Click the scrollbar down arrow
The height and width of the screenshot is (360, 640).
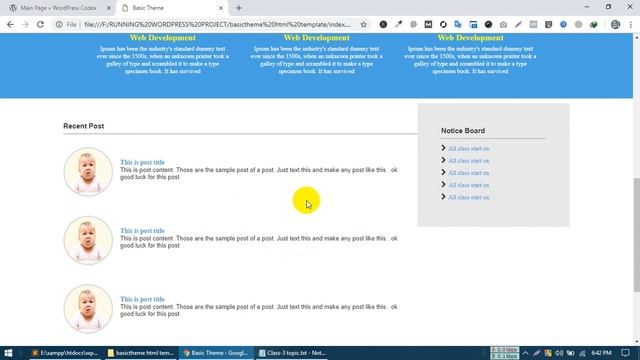[636, 342]
